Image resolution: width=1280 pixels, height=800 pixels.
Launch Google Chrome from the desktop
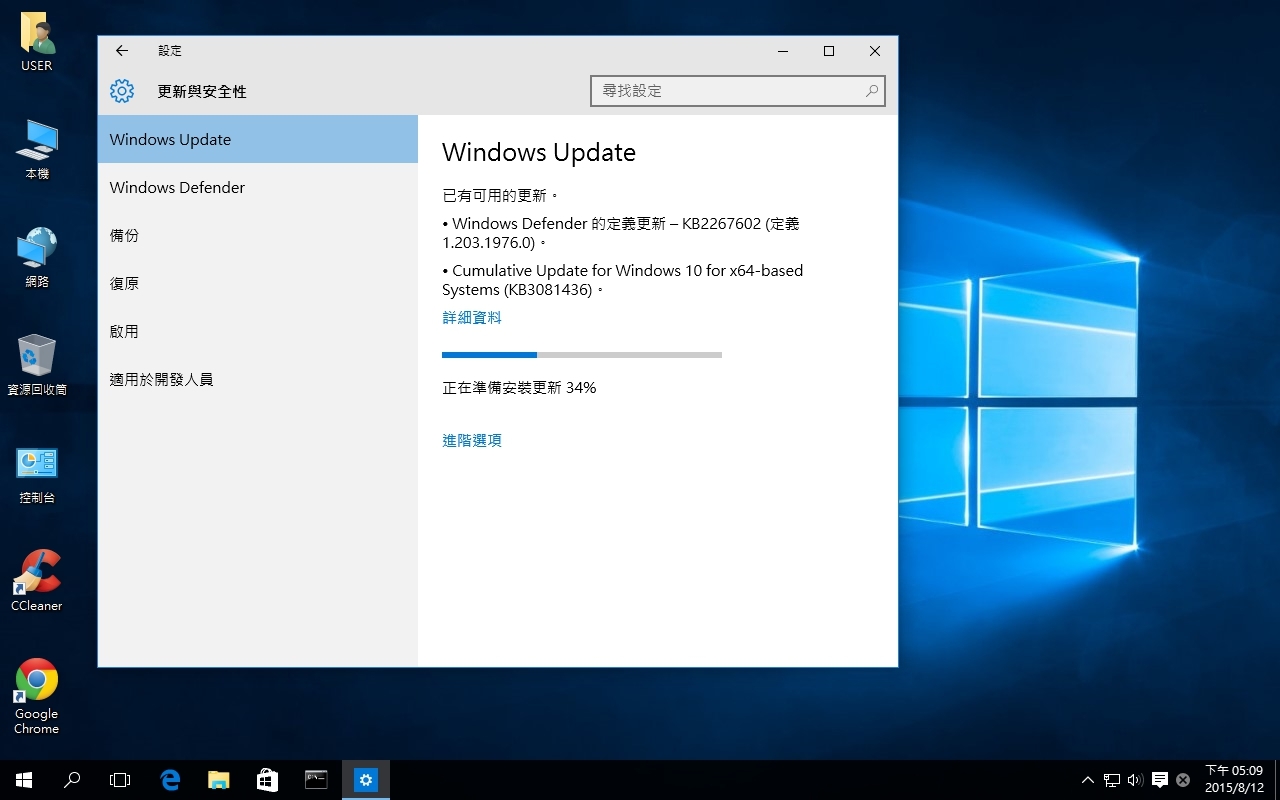click(x=37, y=697)
